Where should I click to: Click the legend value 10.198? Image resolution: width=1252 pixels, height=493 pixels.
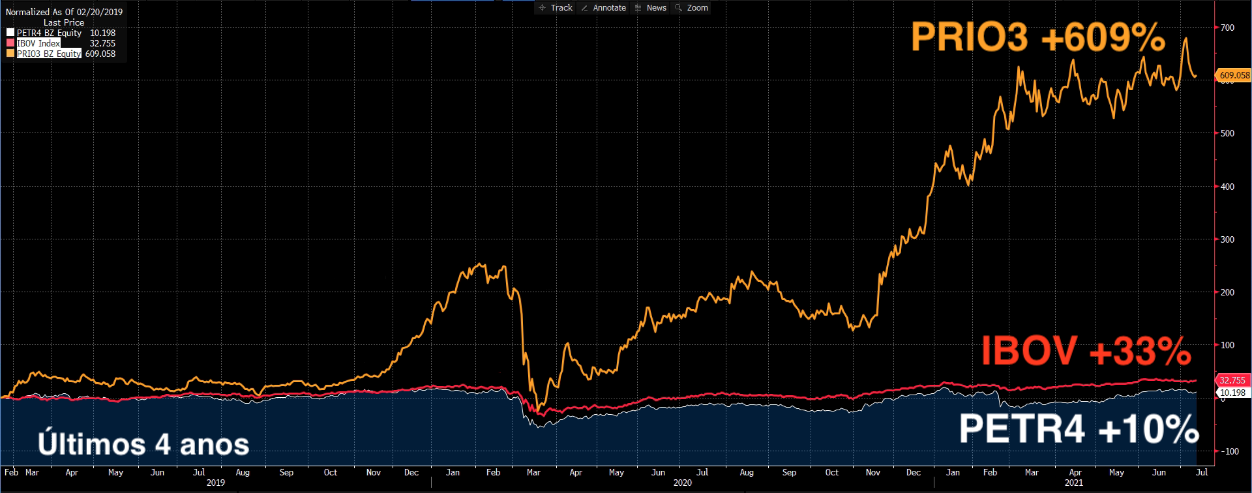(103, 32)
